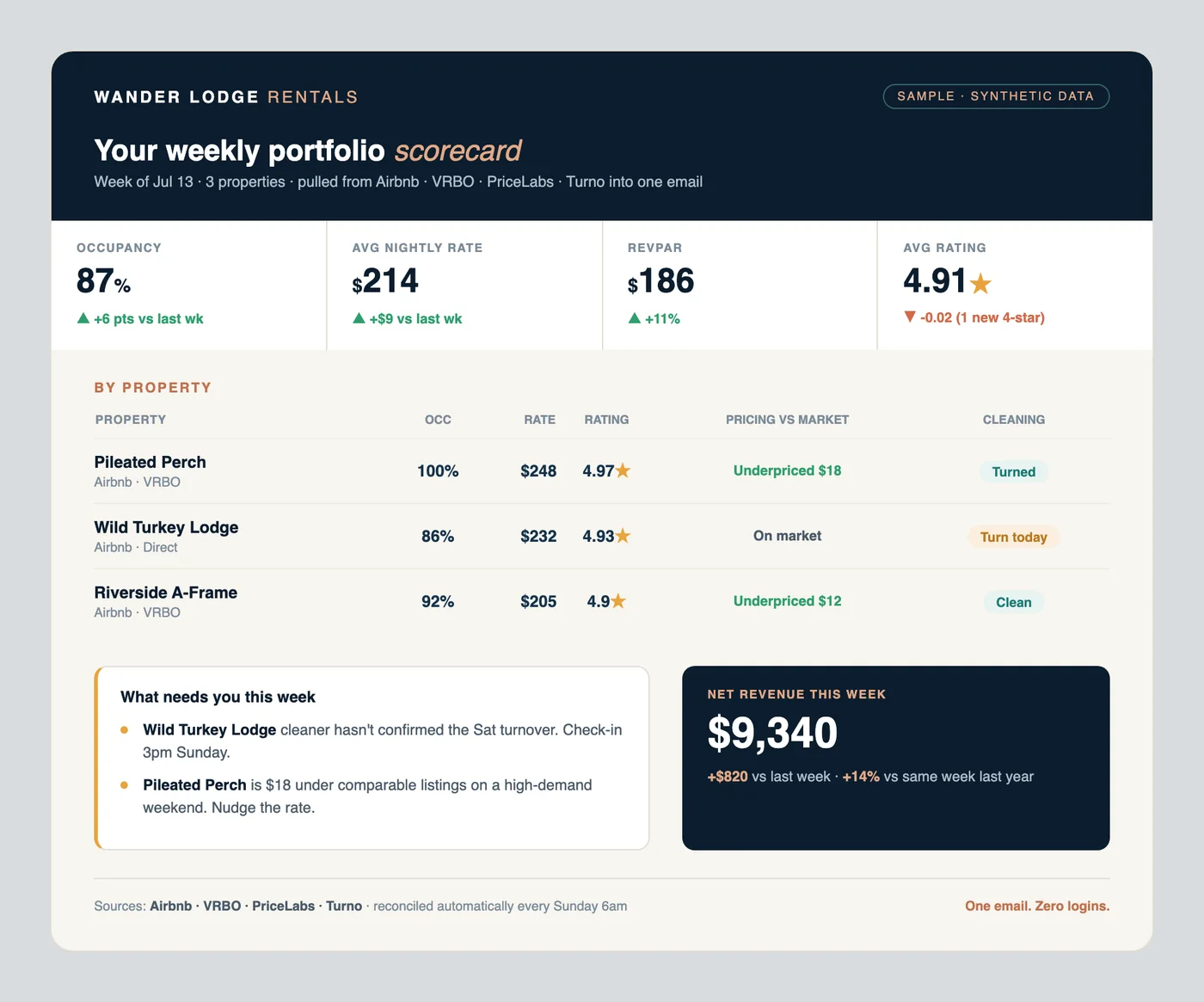Click NET REVENUE THIS WEEK label
Viewport: 1204px width, 1002px height.
(x=796, y=694)
